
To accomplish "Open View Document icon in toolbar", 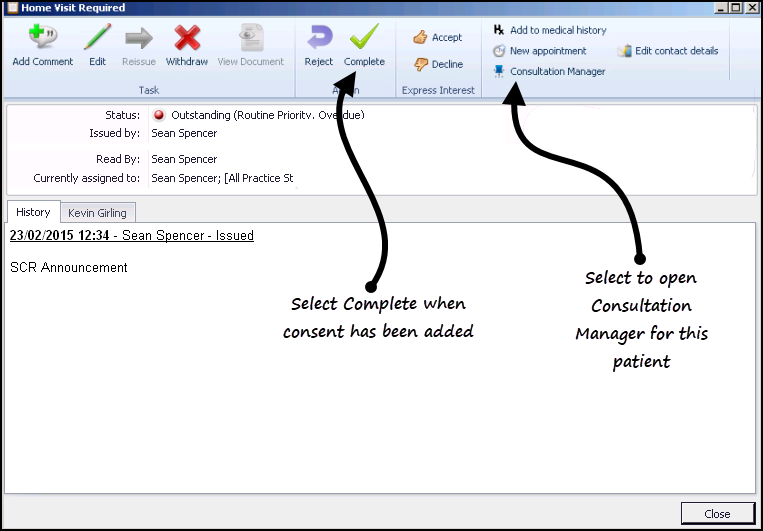I will point(249,38).
